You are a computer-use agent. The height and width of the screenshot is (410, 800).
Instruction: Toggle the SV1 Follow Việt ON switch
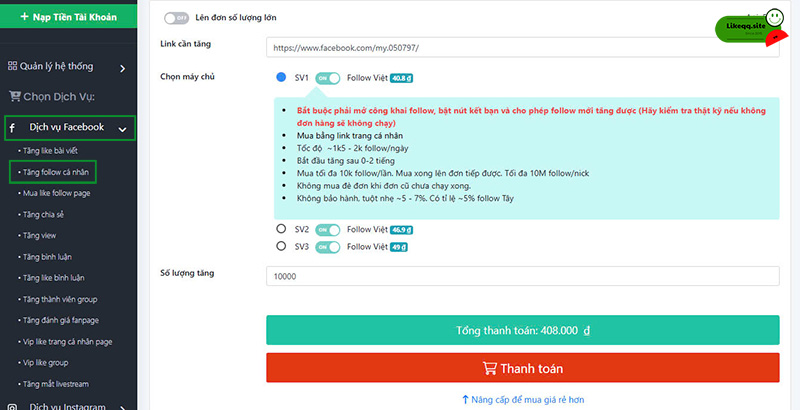[328, 77]
